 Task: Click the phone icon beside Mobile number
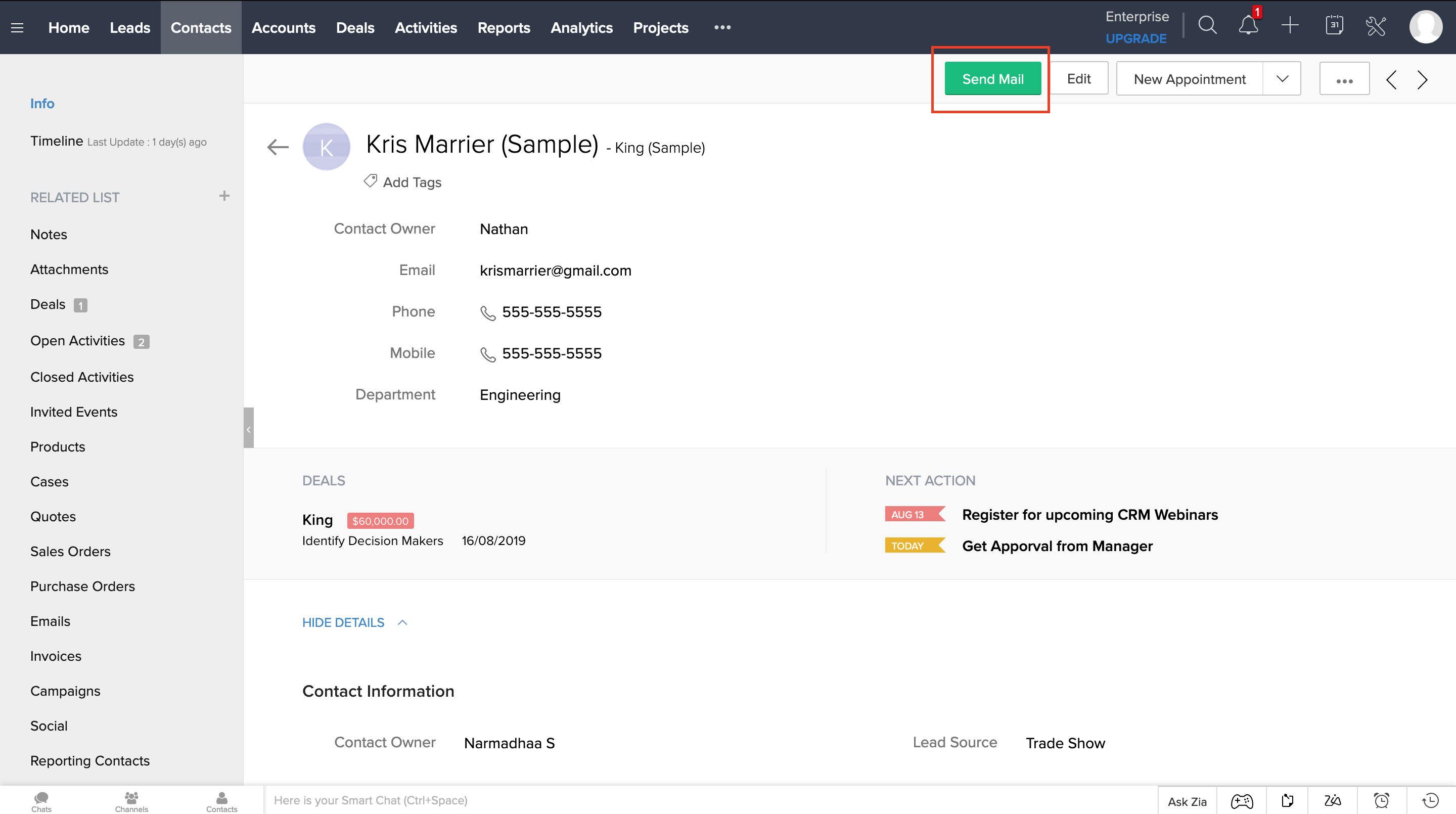pos(487,354)
